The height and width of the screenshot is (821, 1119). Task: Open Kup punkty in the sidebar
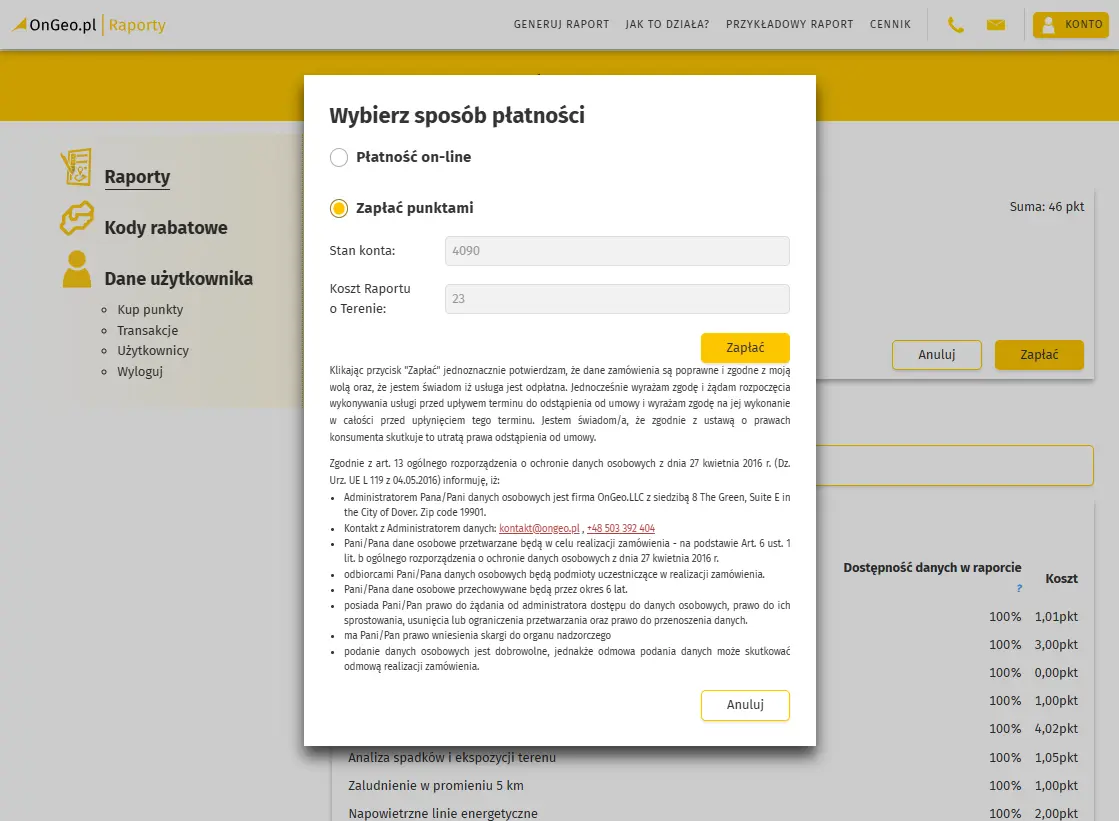coord(150,310)
